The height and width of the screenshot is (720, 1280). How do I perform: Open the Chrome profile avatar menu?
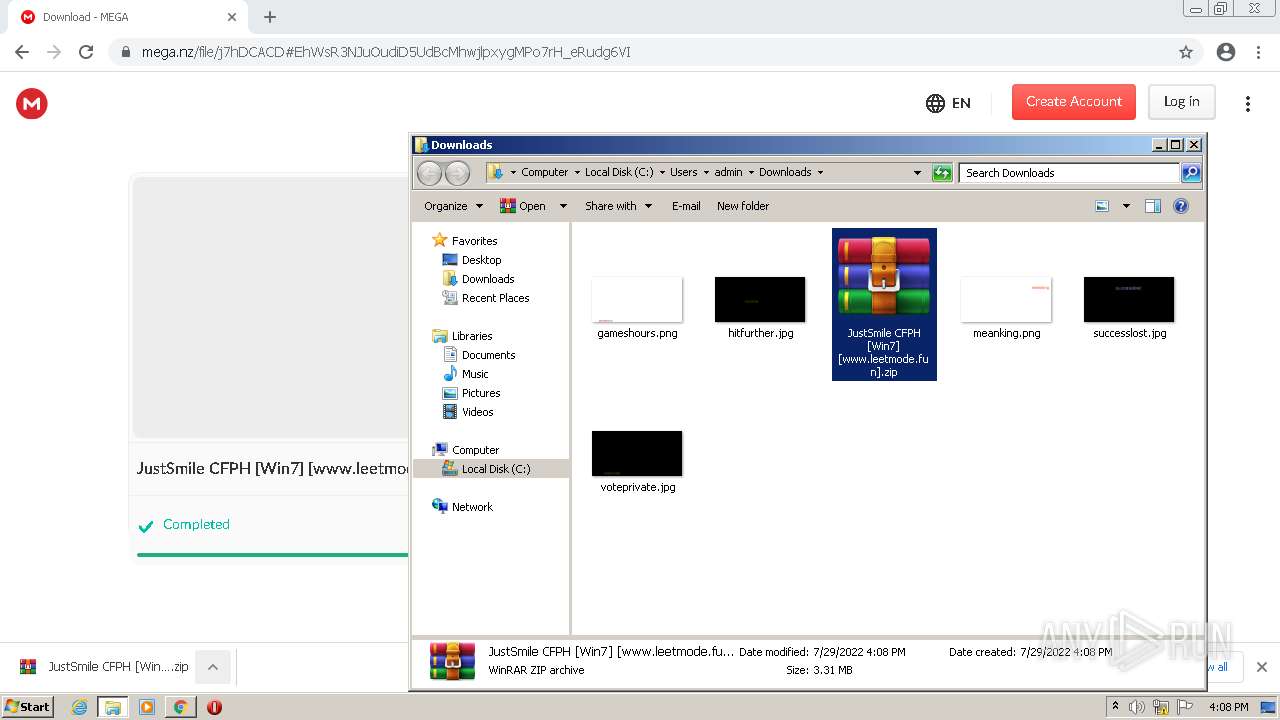1226,52
